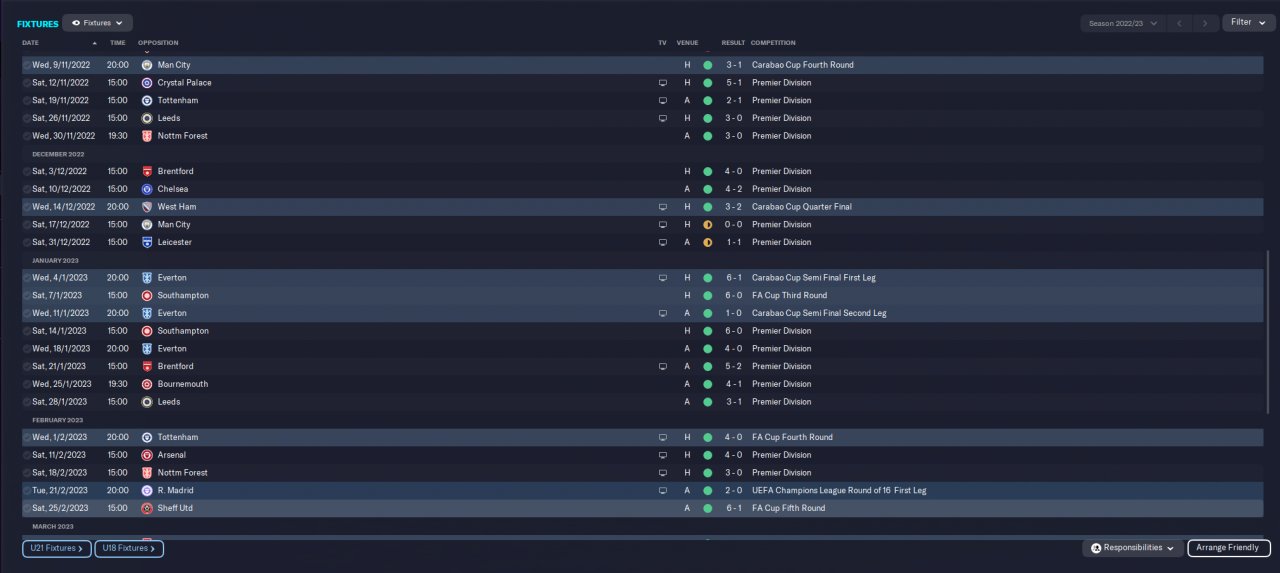Select the Wed, 18/1/2023 Everton fixture date
The image size is (1280, 573).
point(61,349)
